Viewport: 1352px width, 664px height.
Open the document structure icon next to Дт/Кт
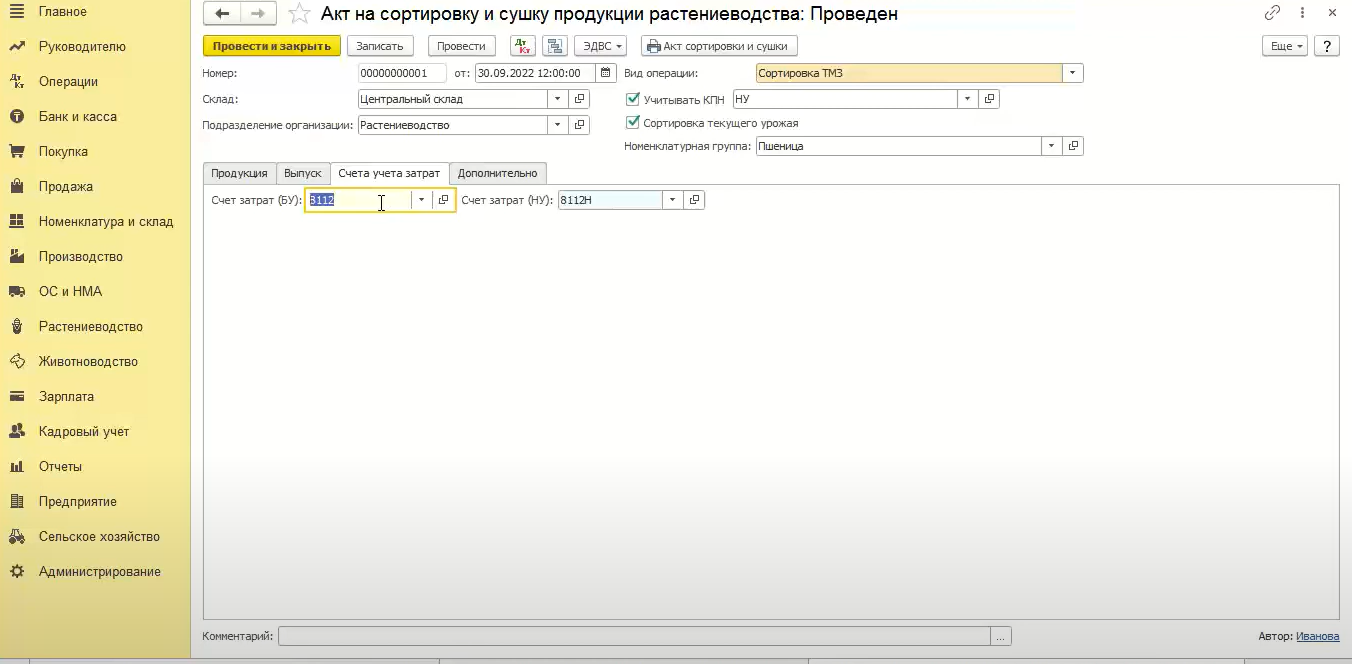pos(554,46)
